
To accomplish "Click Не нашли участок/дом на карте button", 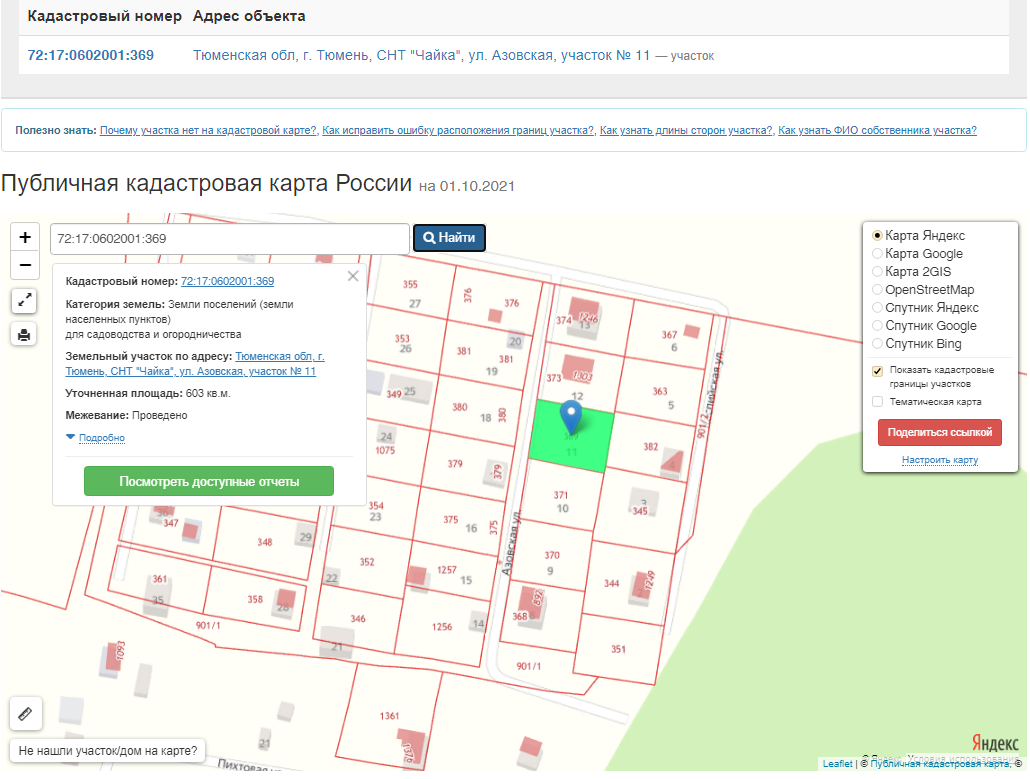I will pos(108,750).
